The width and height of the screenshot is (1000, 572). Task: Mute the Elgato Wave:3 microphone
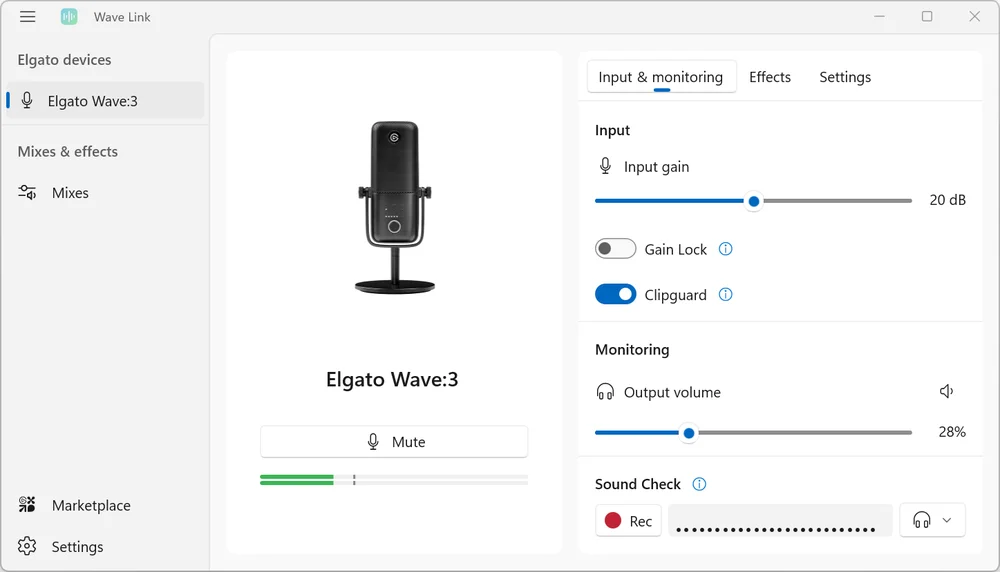(x=394, y=441)
